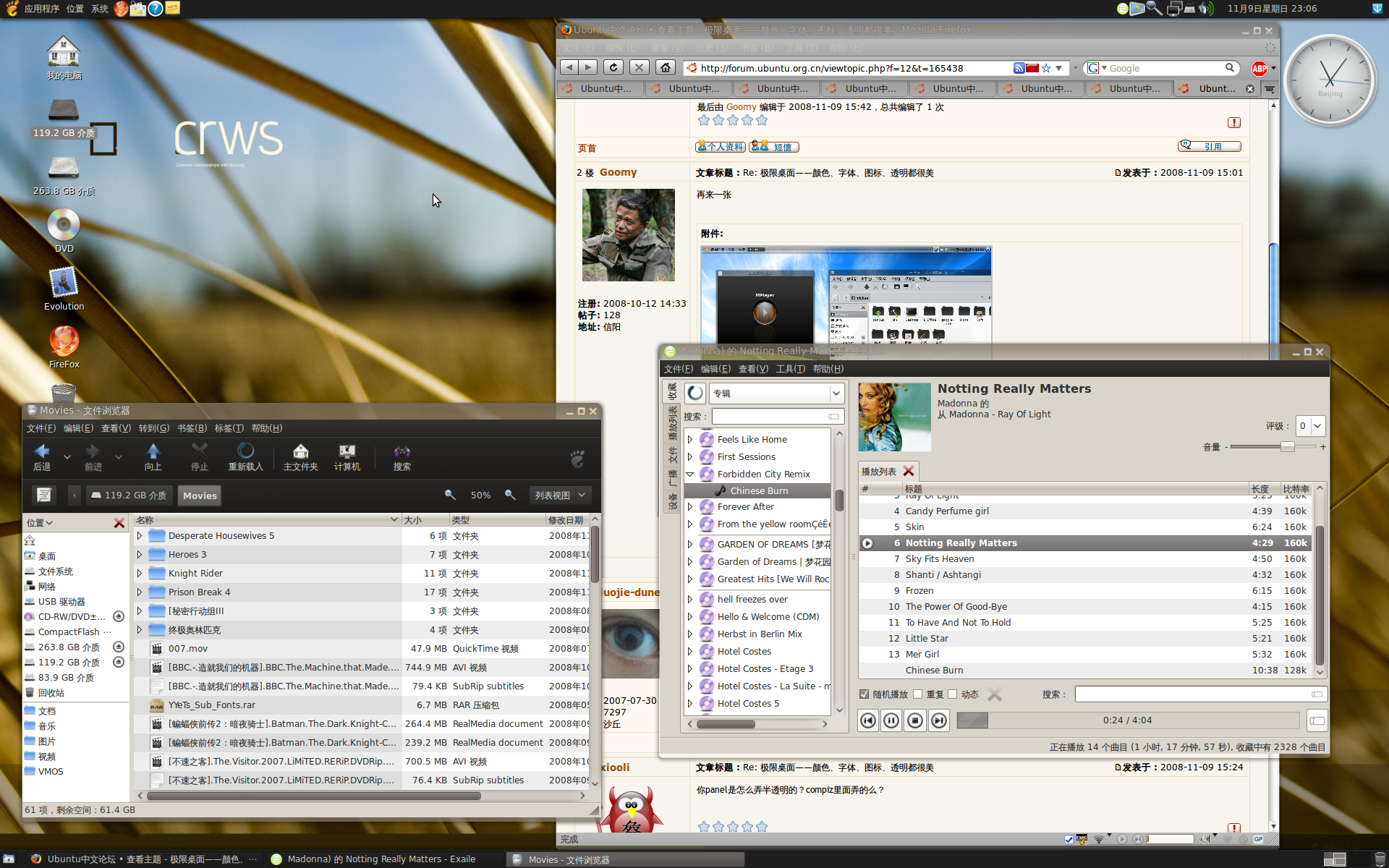The height and width of the screenshot is (868, 1389).
Task: Expand the Feels Like Home album
Action: (690, 439)
